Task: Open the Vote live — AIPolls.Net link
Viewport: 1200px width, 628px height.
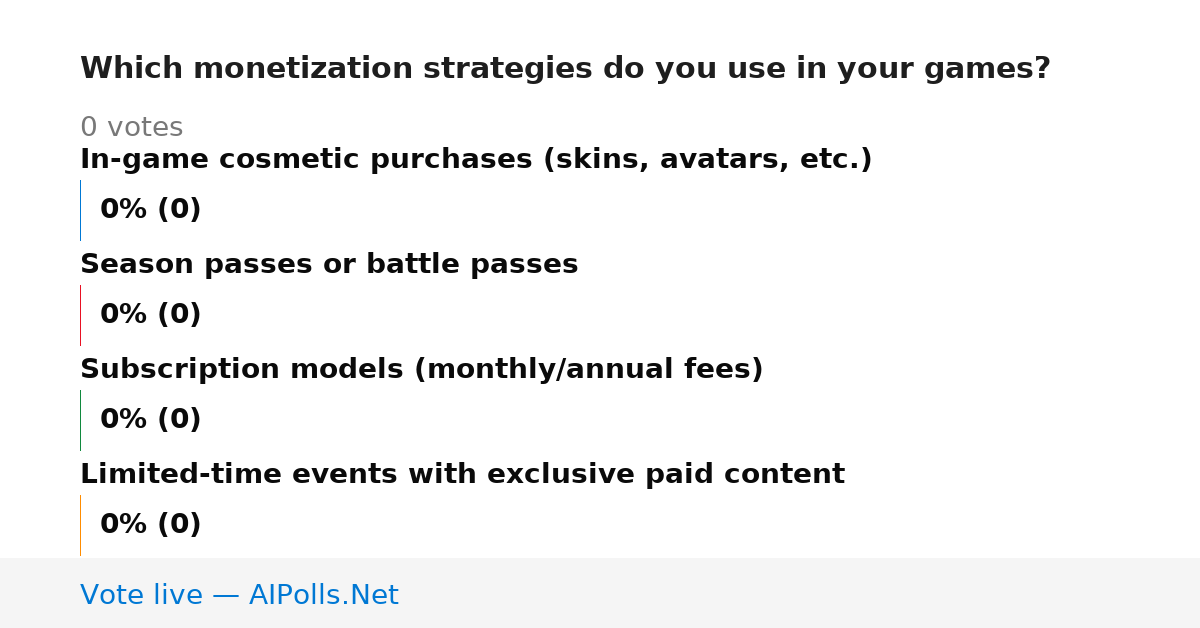Action: coord(239,595)
